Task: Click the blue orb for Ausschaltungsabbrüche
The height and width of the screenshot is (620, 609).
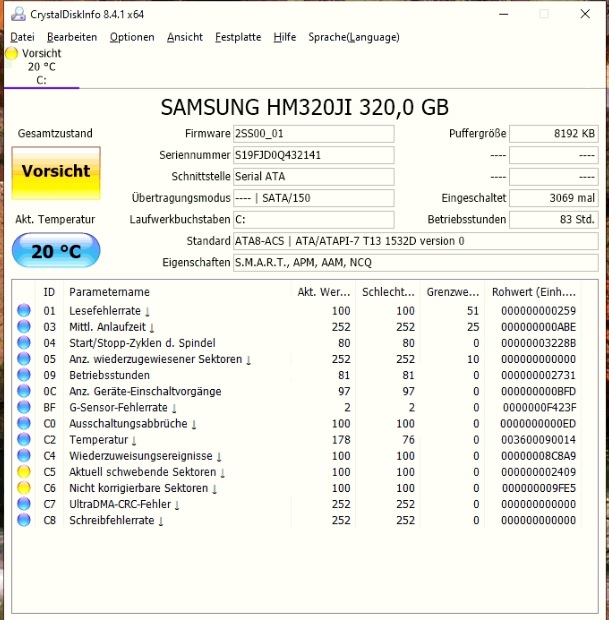Action: point(24,423)
